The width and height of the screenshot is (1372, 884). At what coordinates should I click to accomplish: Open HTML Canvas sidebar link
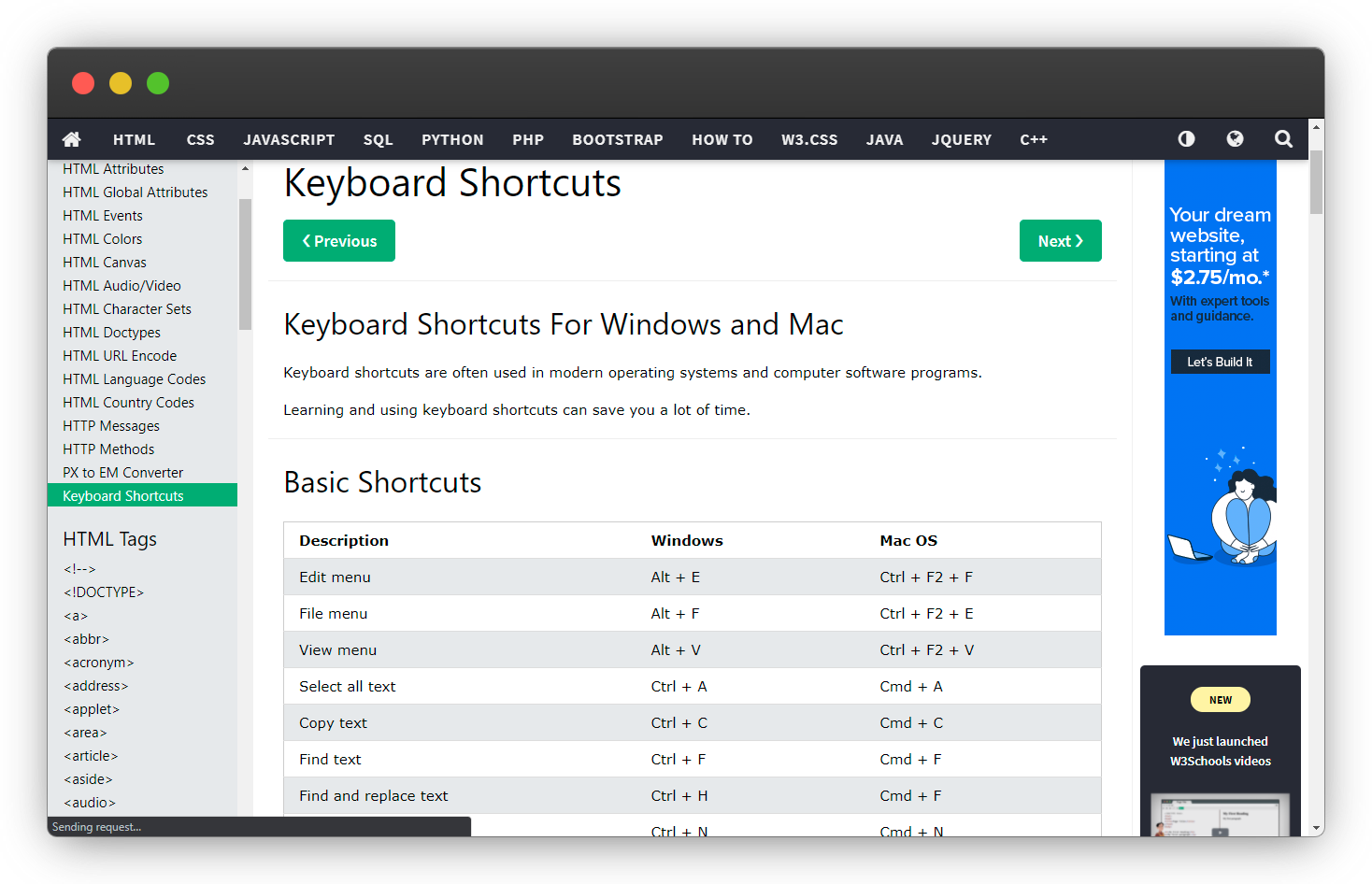105,263
